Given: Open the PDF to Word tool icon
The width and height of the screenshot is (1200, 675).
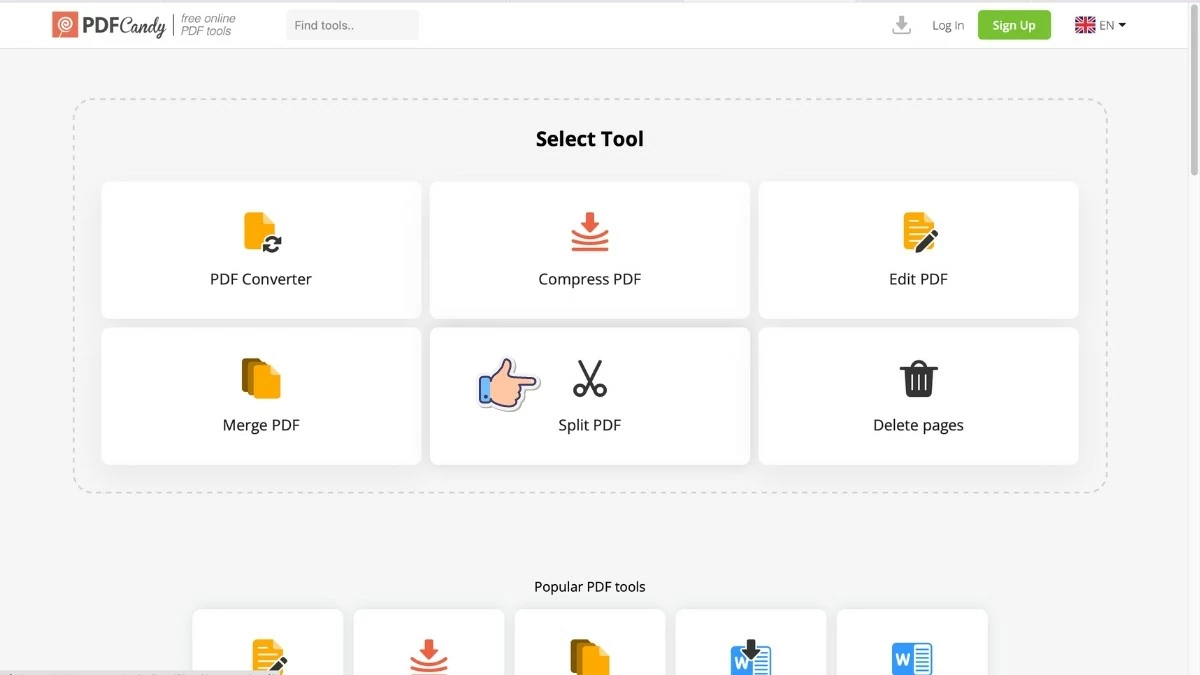Looking at the screenshot, I should (751, 657).
